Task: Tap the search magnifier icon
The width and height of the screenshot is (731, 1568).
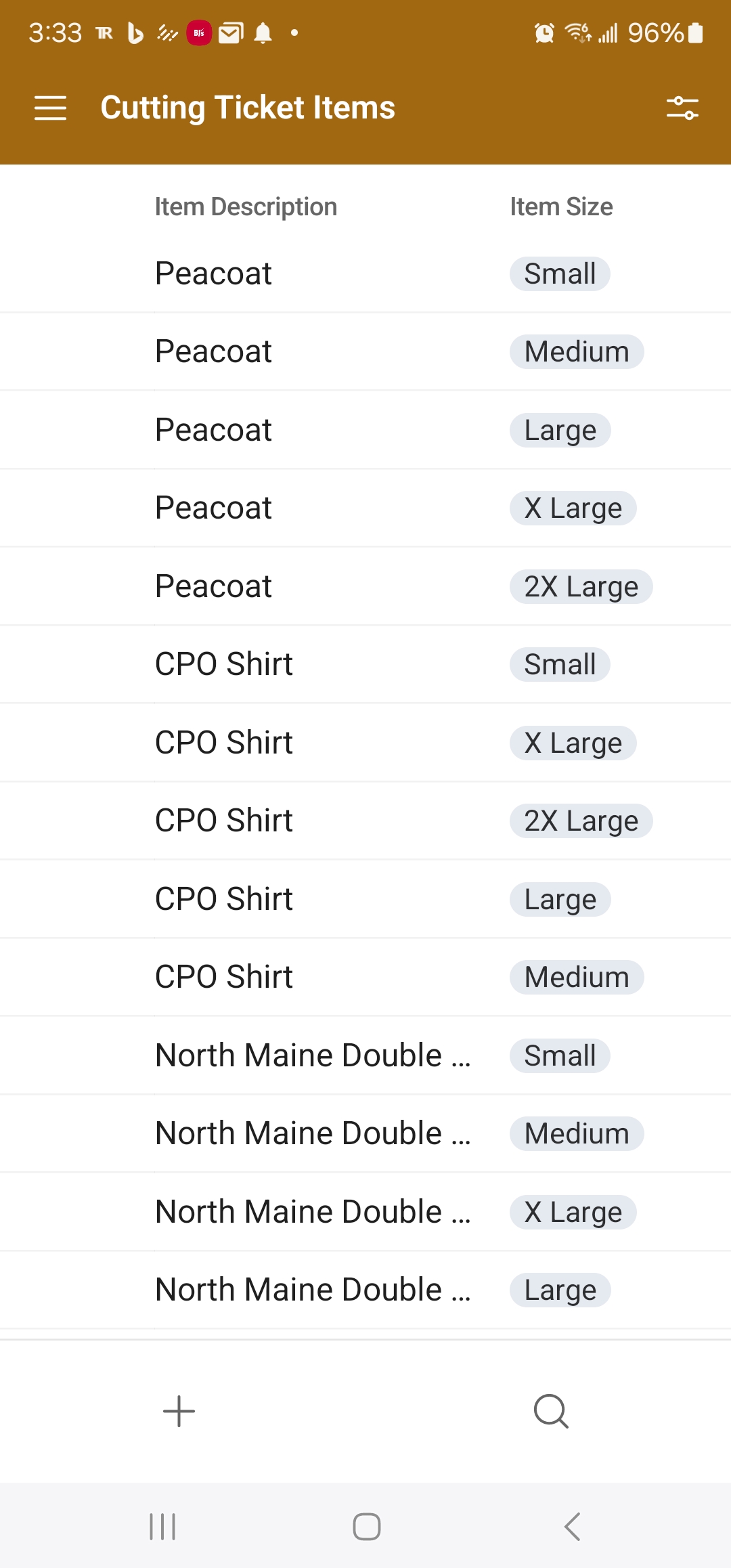Action: (x=551, y=1412)
